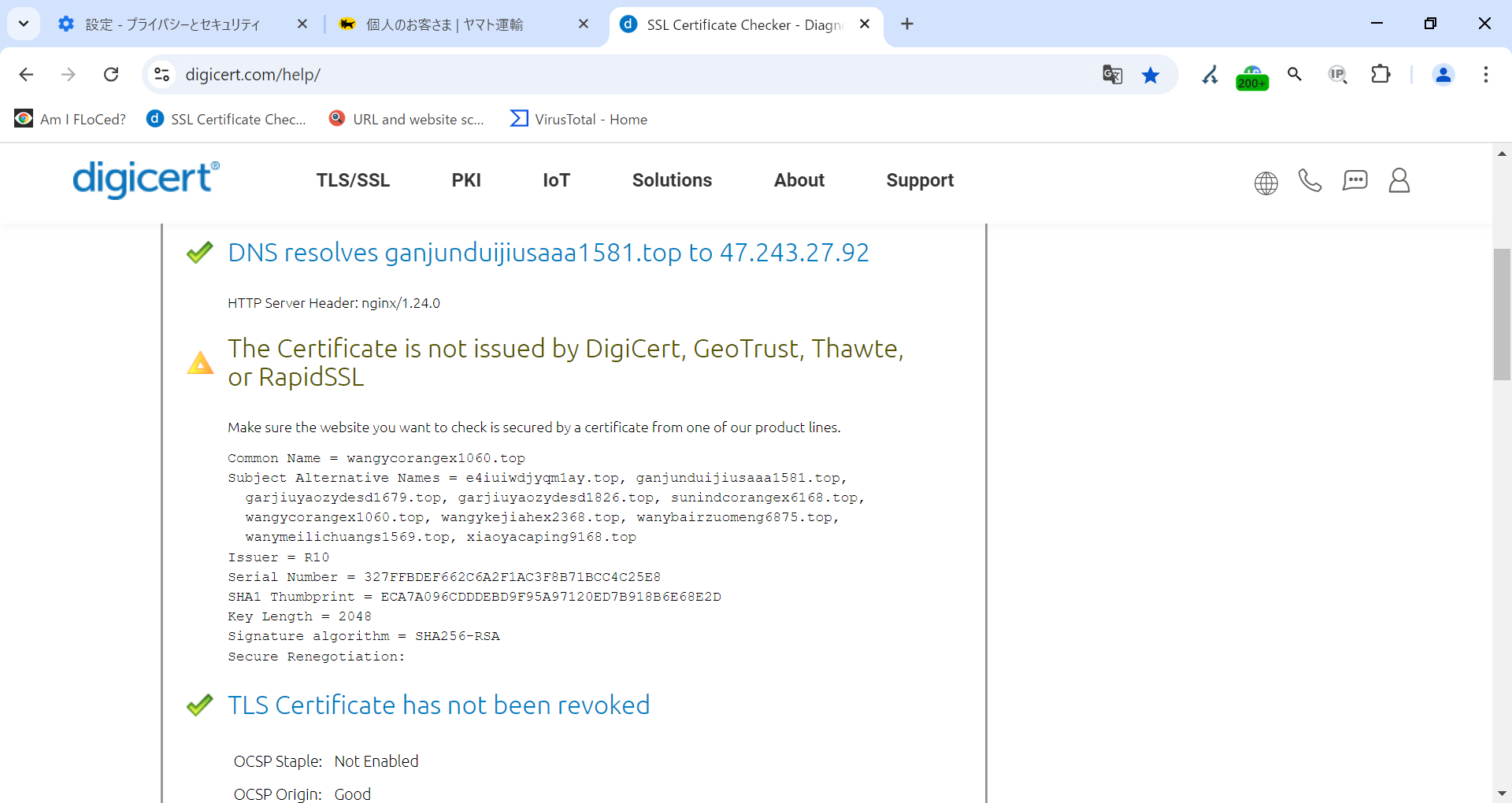This screenshot has height=803, width=1512.
Task: Click the OCSP Staple: Not Enabled text
Action: (326, 761)
